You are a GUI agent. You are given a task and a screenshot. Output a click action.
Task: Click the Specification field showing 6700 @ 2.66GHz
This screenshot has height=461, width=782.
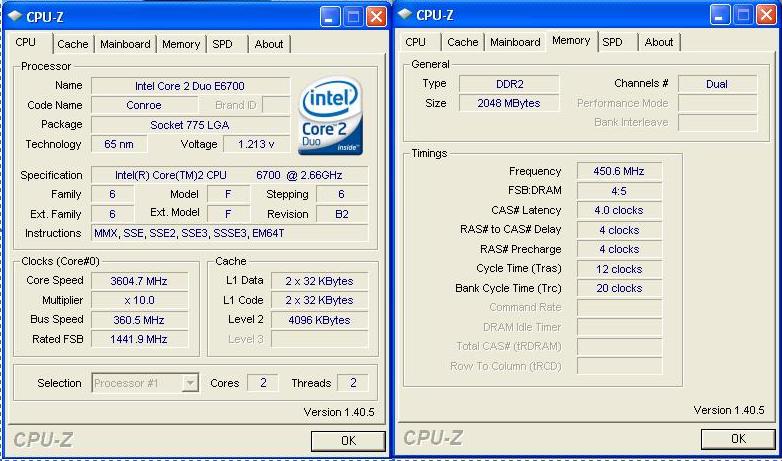pyautogui.click(x=229, y=176)
